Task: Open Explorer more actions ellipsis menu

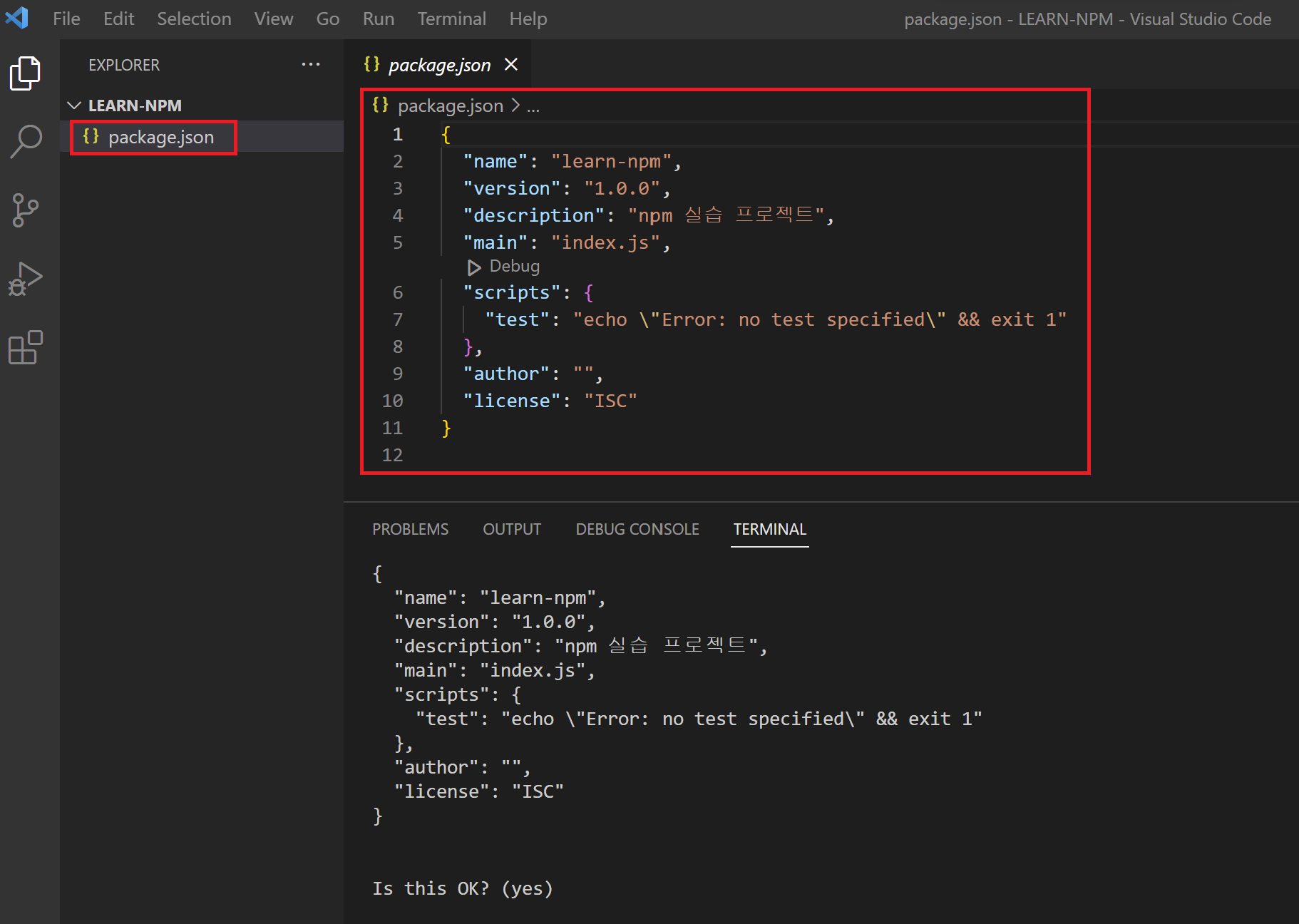Action: [x=311, y=64]
